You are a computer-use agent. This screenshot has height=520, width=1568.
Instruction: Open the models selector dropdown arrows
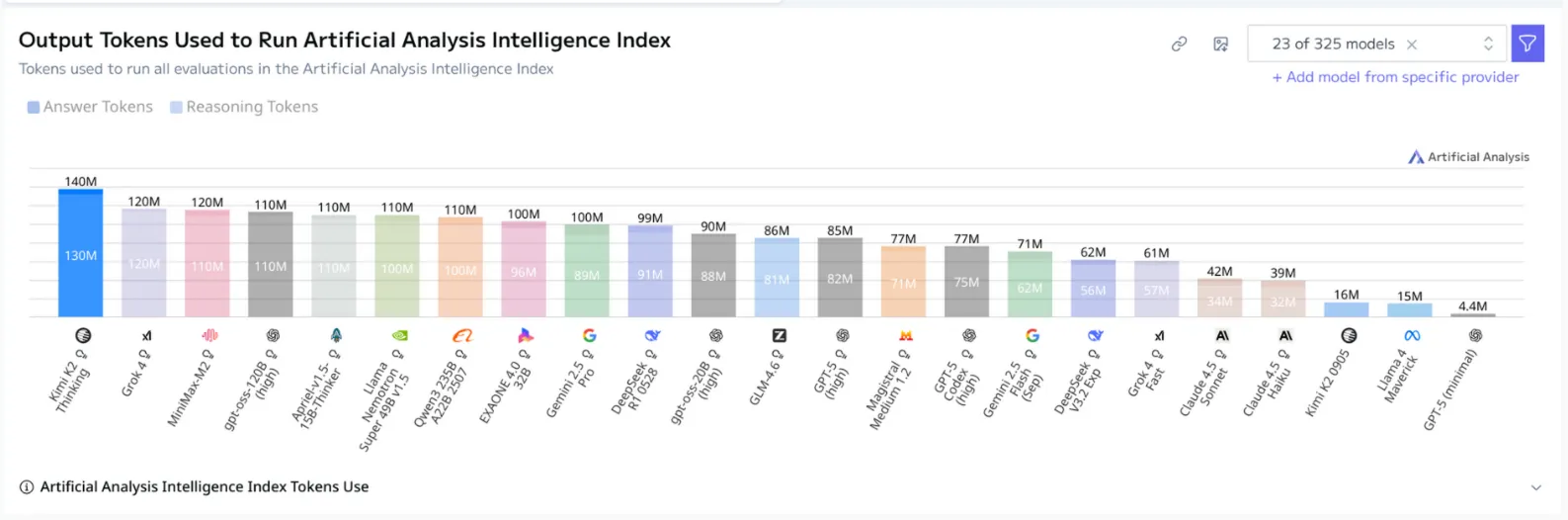1488,43
